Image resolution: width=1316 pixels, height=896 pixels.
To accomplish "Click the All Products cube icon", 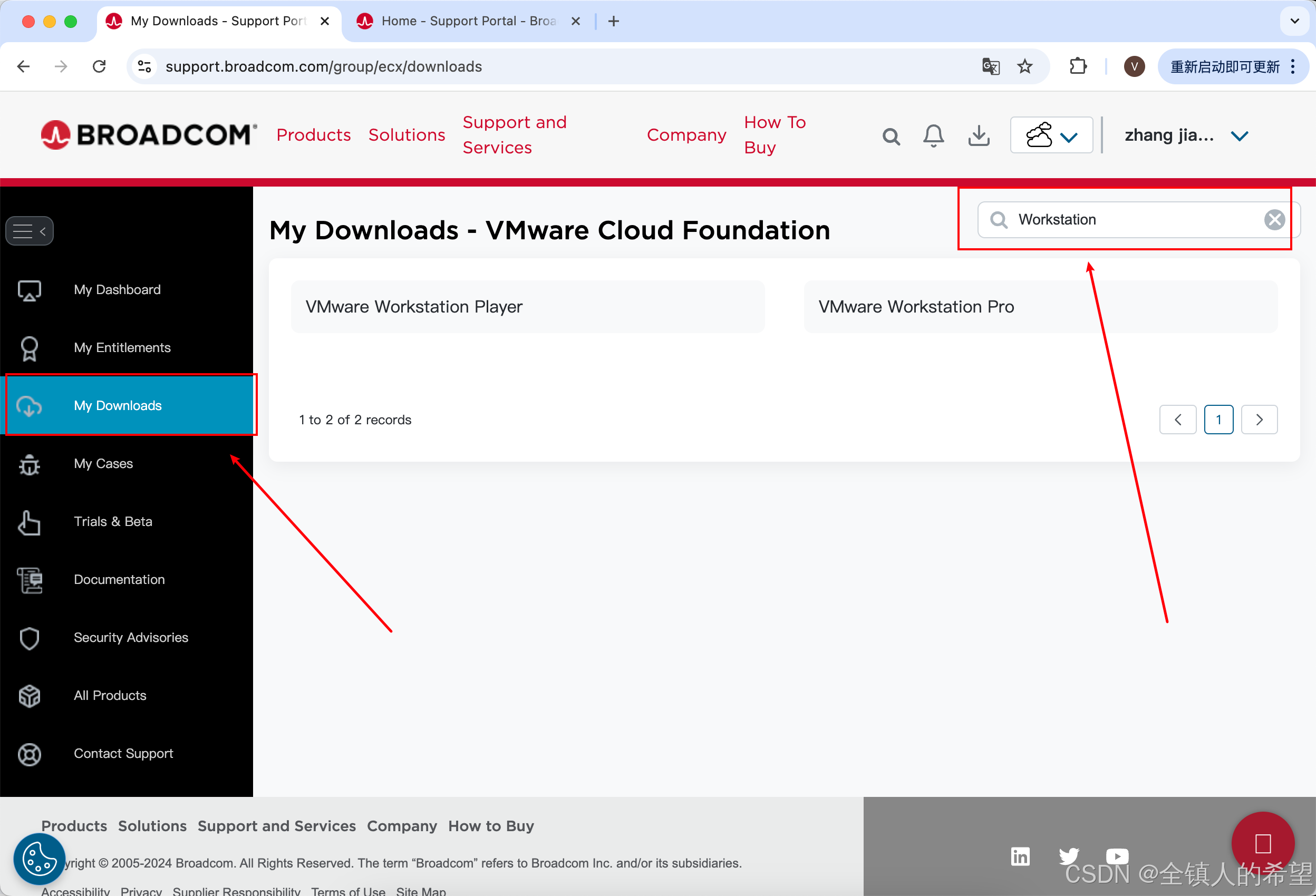I will click(x=30, y=696).
